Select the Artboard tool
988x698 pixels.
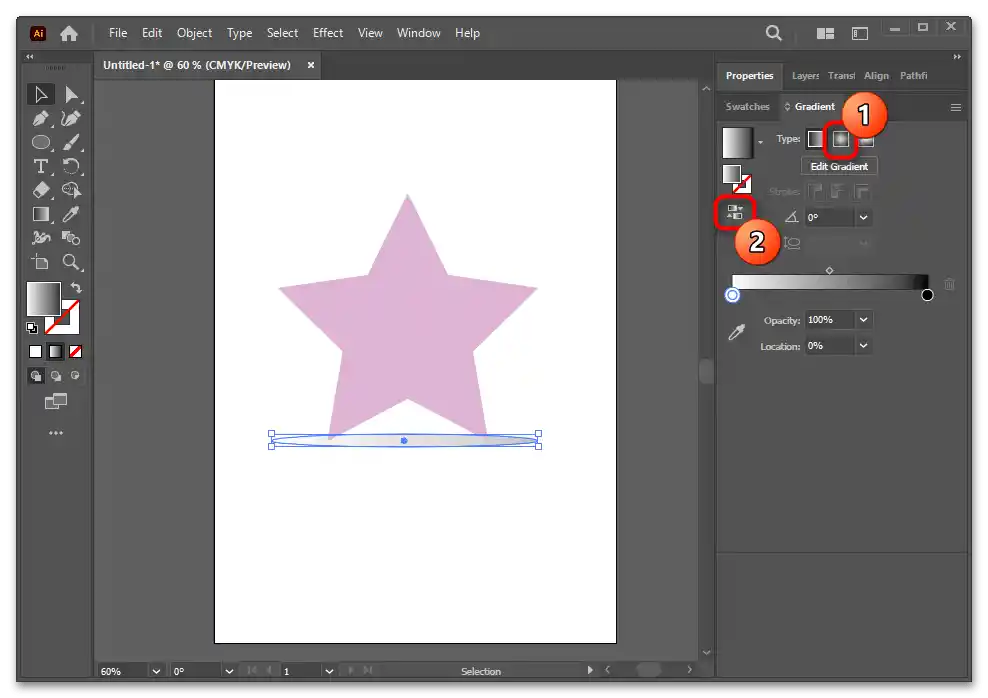41,262
